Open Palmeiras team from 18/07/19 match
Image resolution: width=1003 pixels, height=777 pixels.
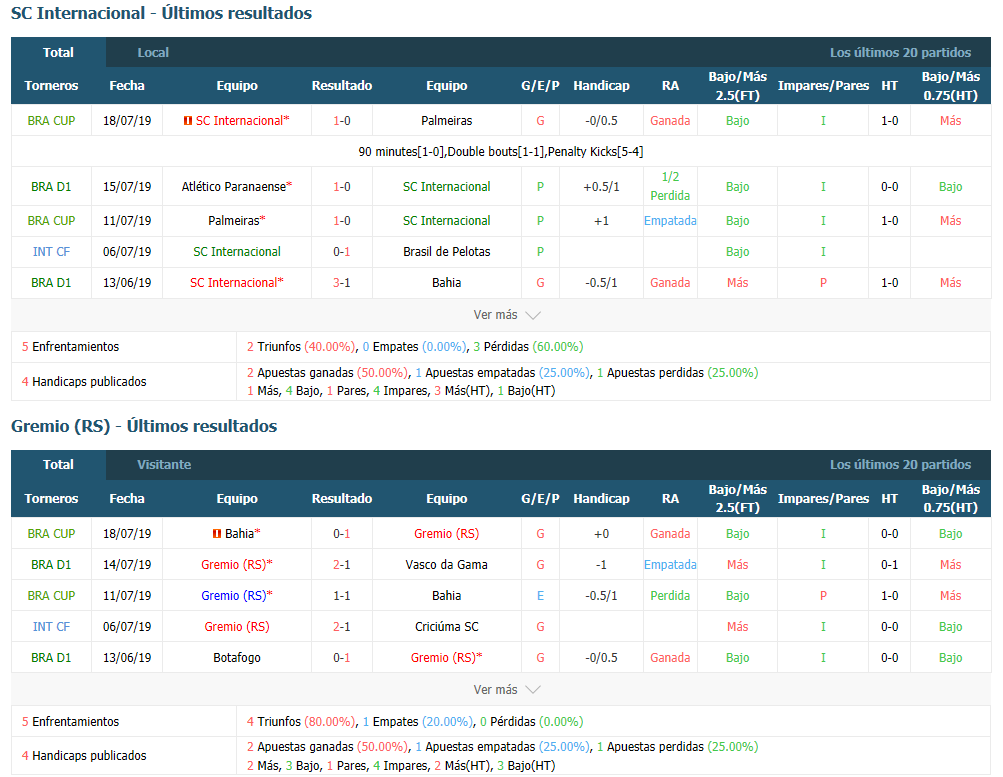coord(446,121)
